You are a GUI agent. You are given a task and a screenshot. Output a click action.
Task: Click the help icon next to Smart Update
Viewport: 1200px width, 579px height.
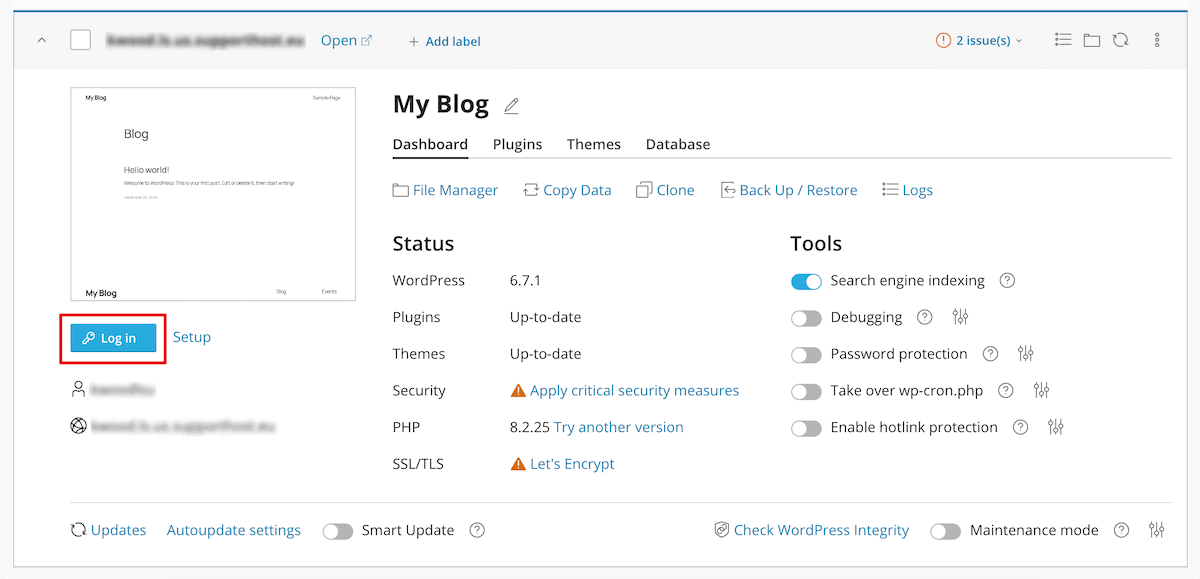click(x=477, y=530)
